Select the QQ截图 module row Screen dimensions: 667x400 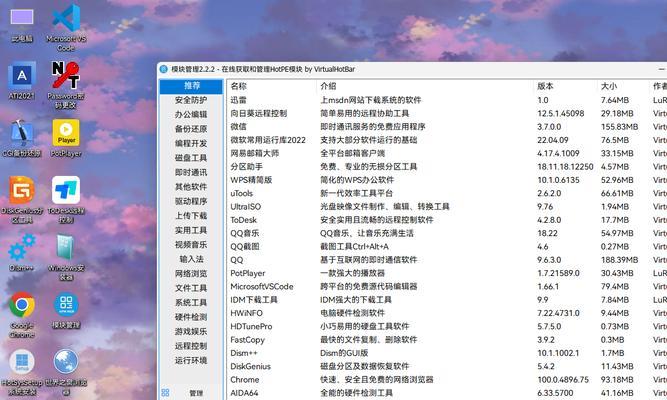[447, 246]
